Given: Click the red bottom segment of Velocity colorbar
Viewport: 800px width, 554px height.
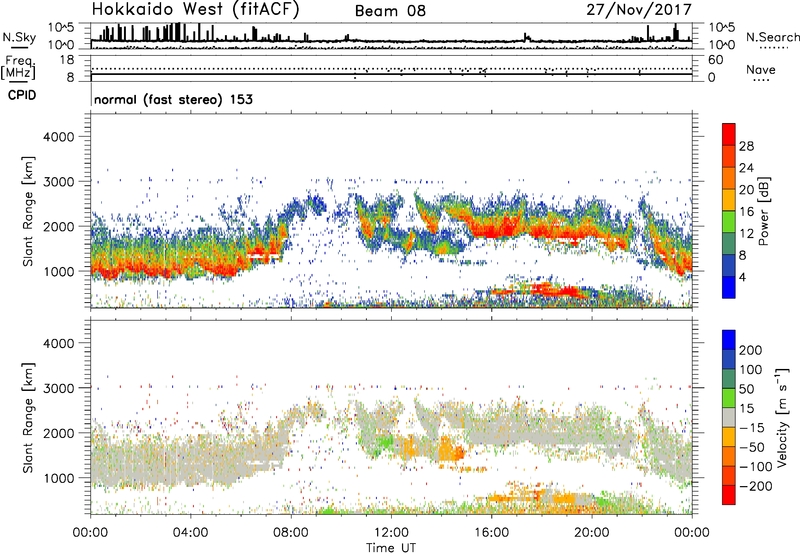Looking at the screenshot, I should point(729,495).
